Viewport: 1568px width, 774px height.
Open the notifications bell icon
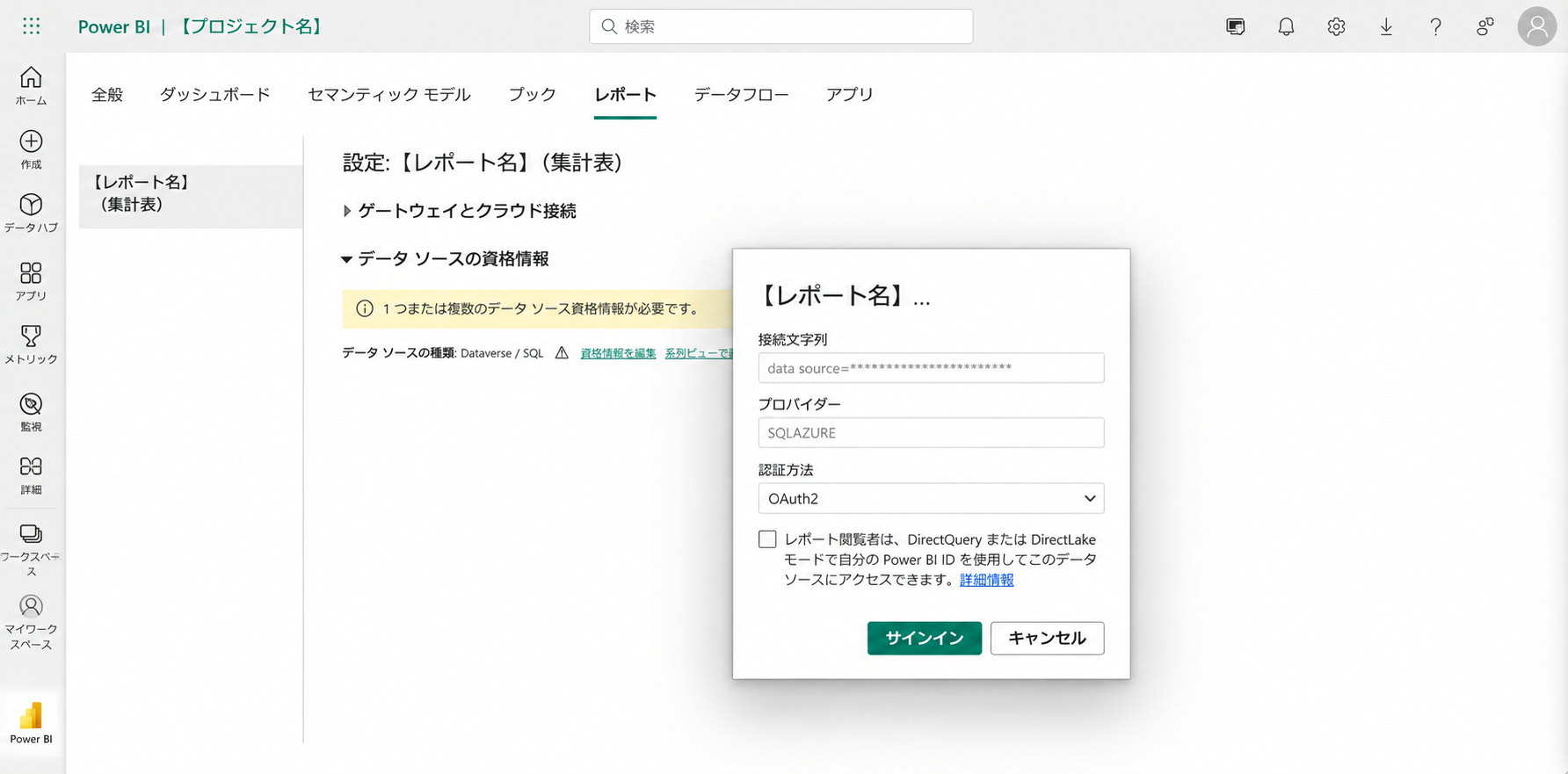point(1286,26)
